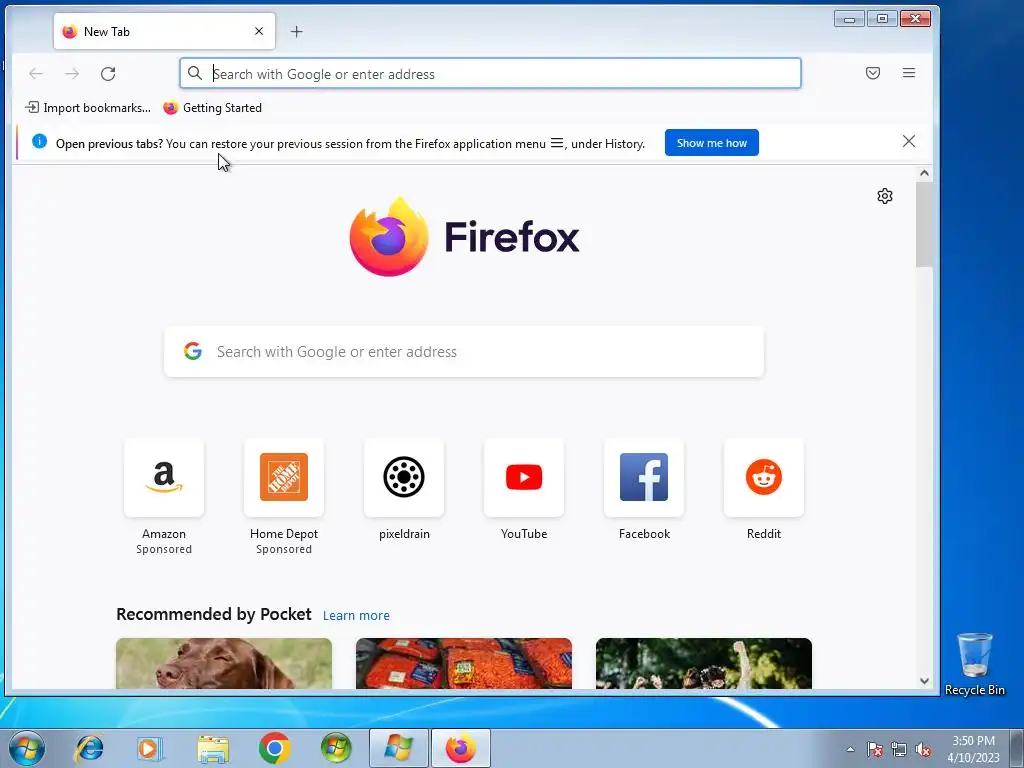Click the Firefox logo on the page
The width and height of the screenshot is (1024, 768).
[464, 236]
